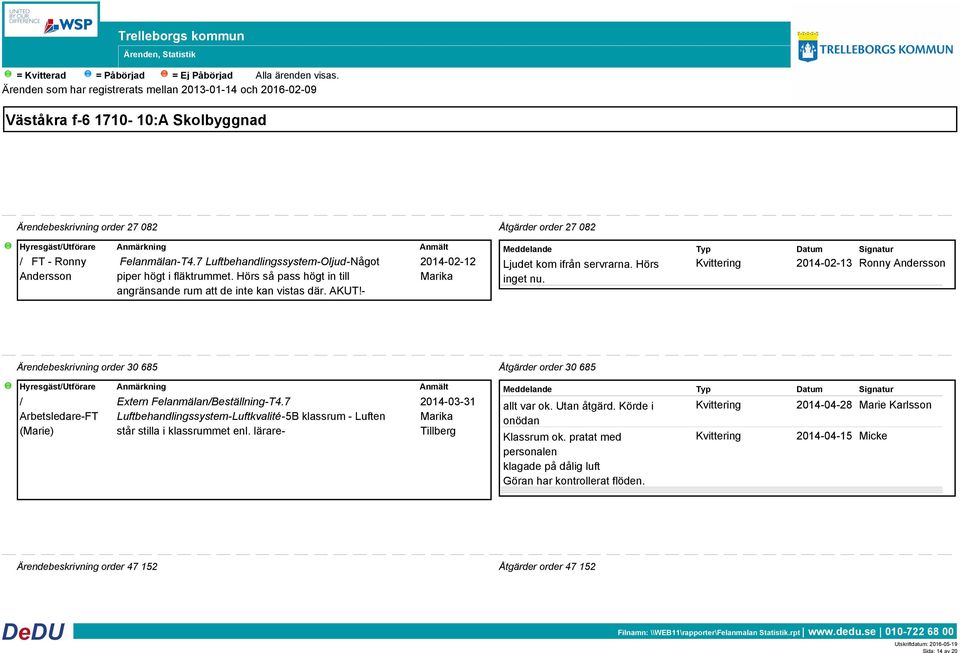Viewport: 960px width, 653px height.
Task: Select the action date 2014-04-28
Action: [x=824, y=405]
